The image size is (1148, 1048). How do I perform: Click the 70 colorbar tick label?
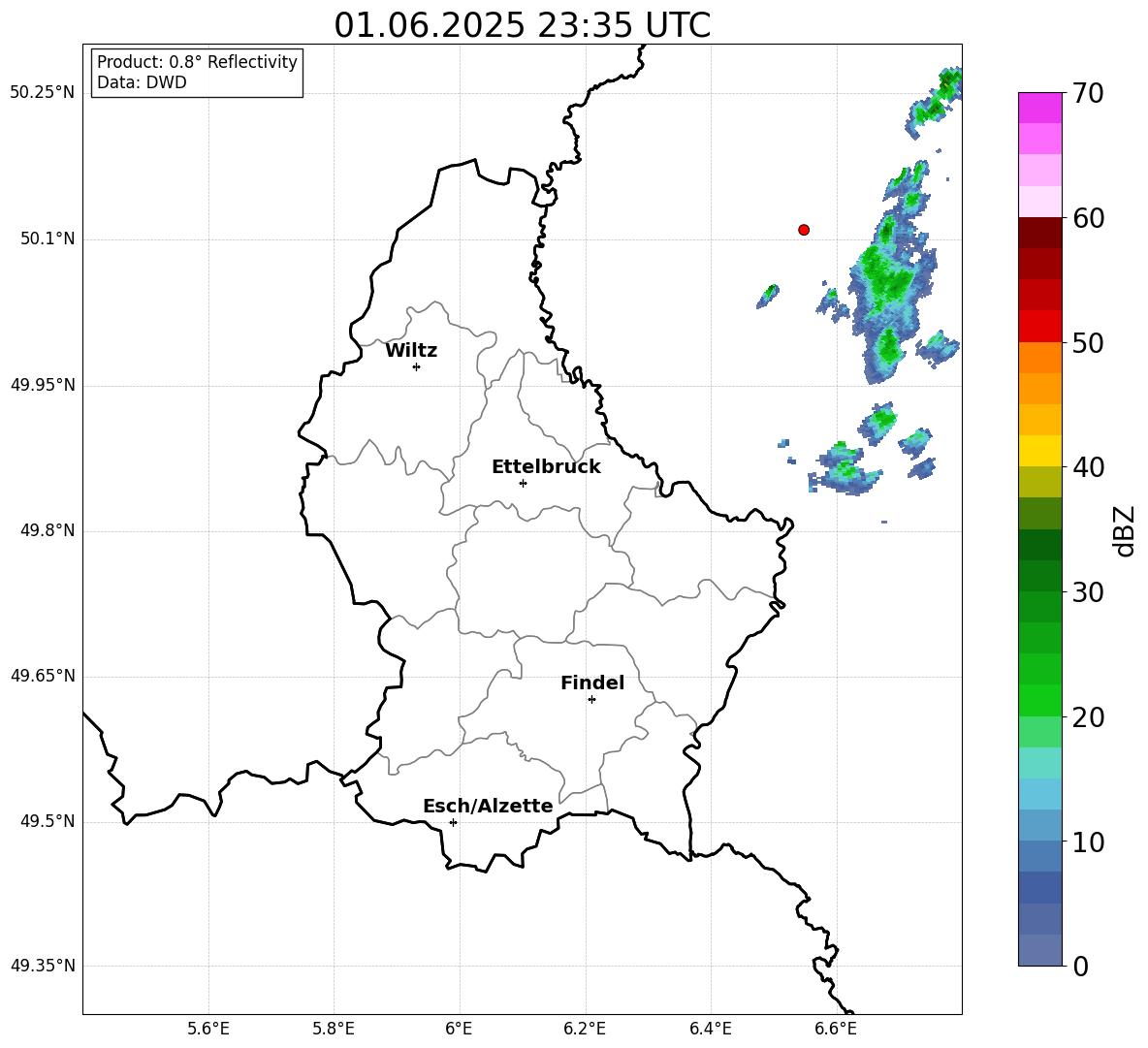(x=1088, y=94)
